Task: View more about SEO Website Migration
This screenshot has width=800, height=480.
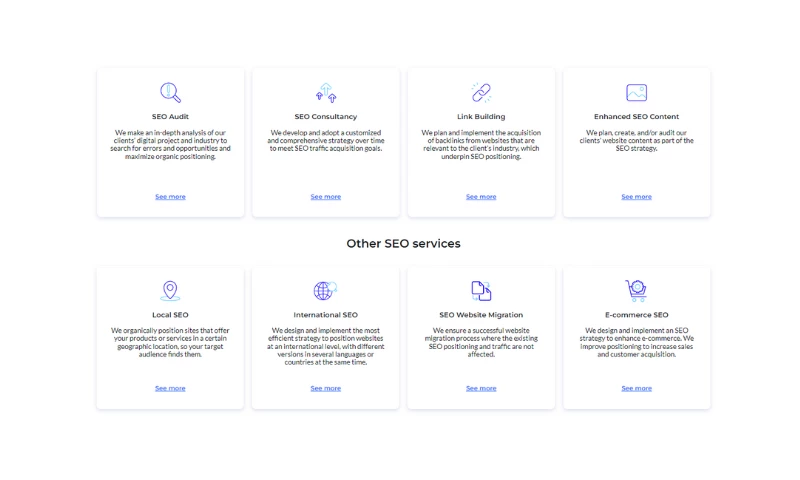Action: pyautogui.click(x=481, y=388)
